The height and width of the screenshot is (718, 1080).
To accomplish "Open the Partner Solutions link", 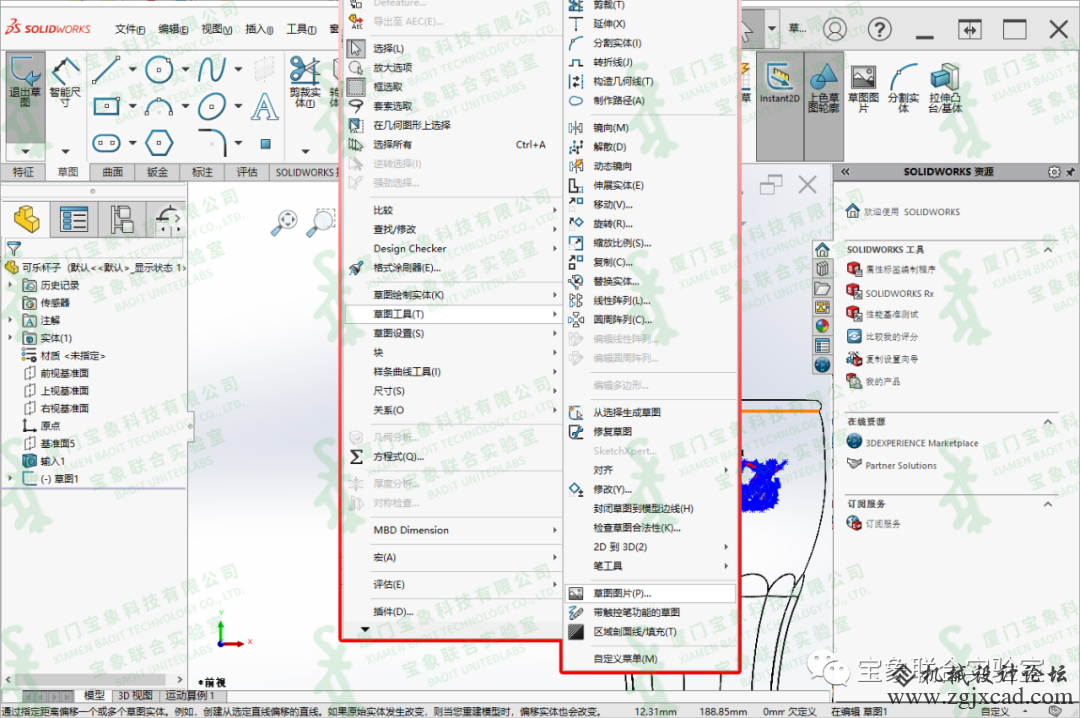I will (x=901, y=466).
